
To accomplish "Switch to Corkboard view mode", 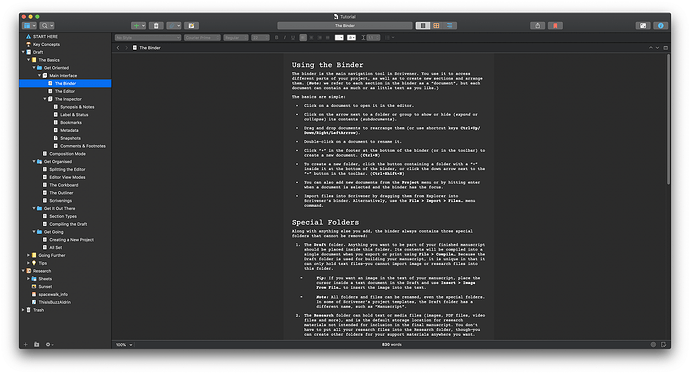I will click(437, 26).
